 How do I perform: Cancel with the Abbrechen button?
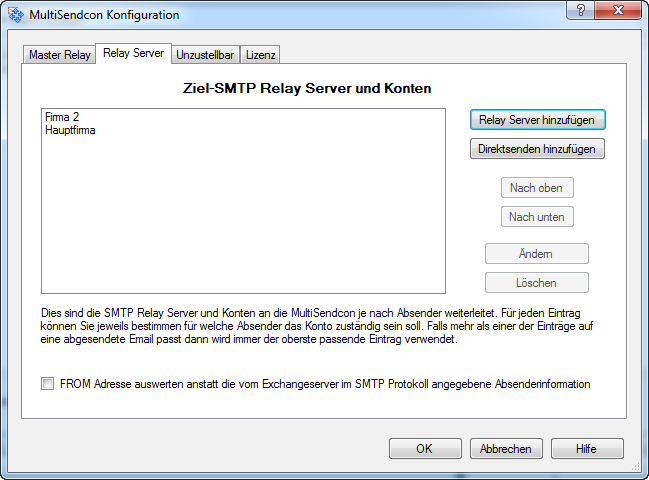coord(506,449)
